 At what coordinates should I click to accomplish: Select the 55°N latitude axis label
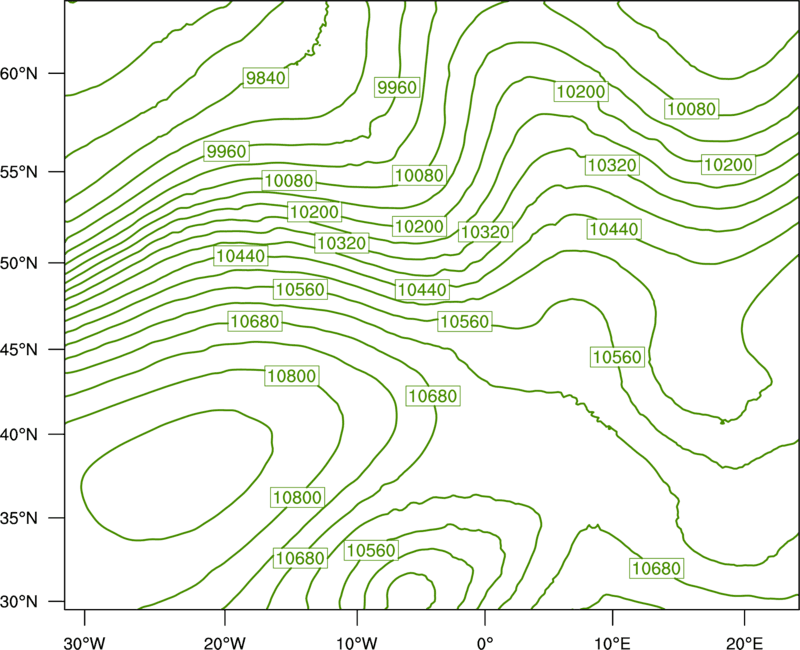tap(19, 172)
